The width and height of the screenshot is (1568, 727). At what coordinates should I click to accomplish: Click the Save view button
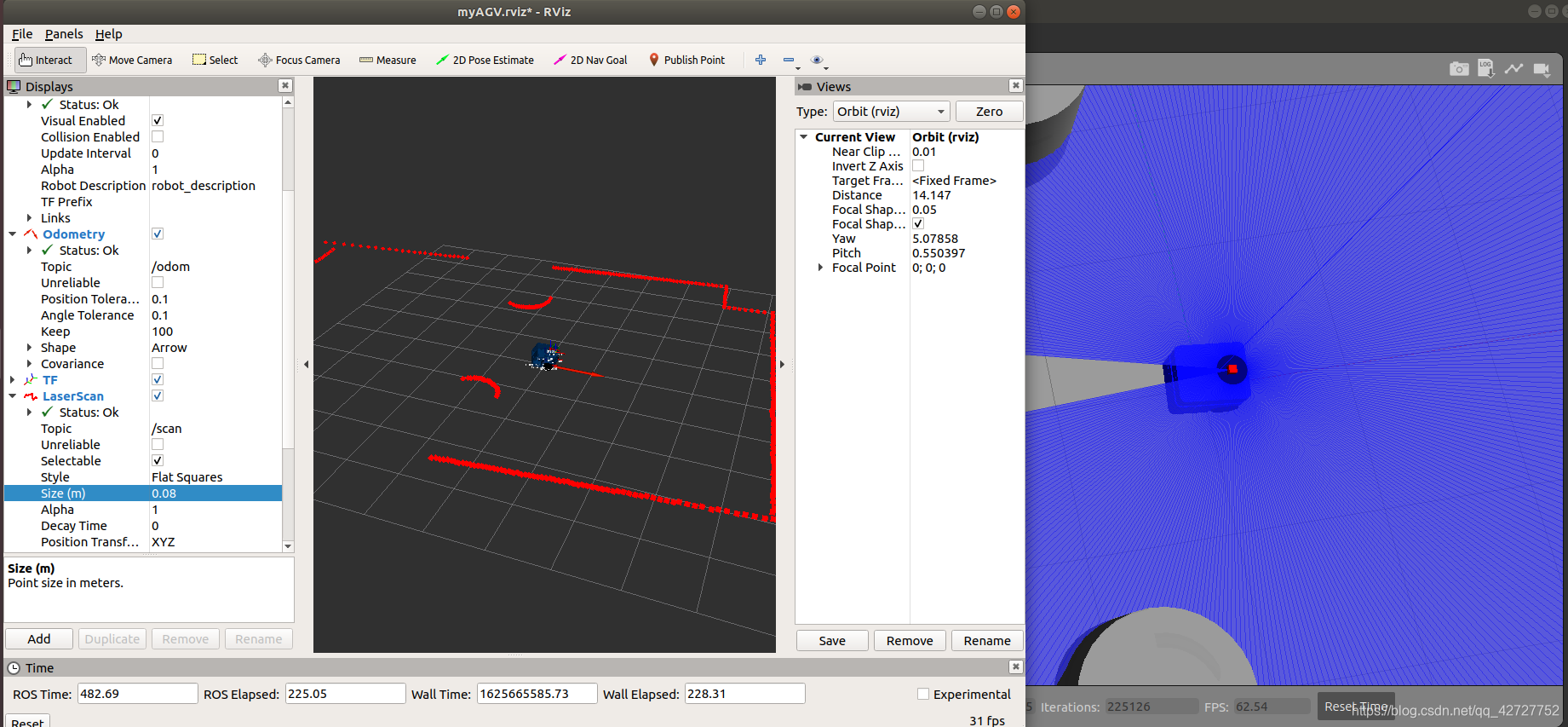832,641
